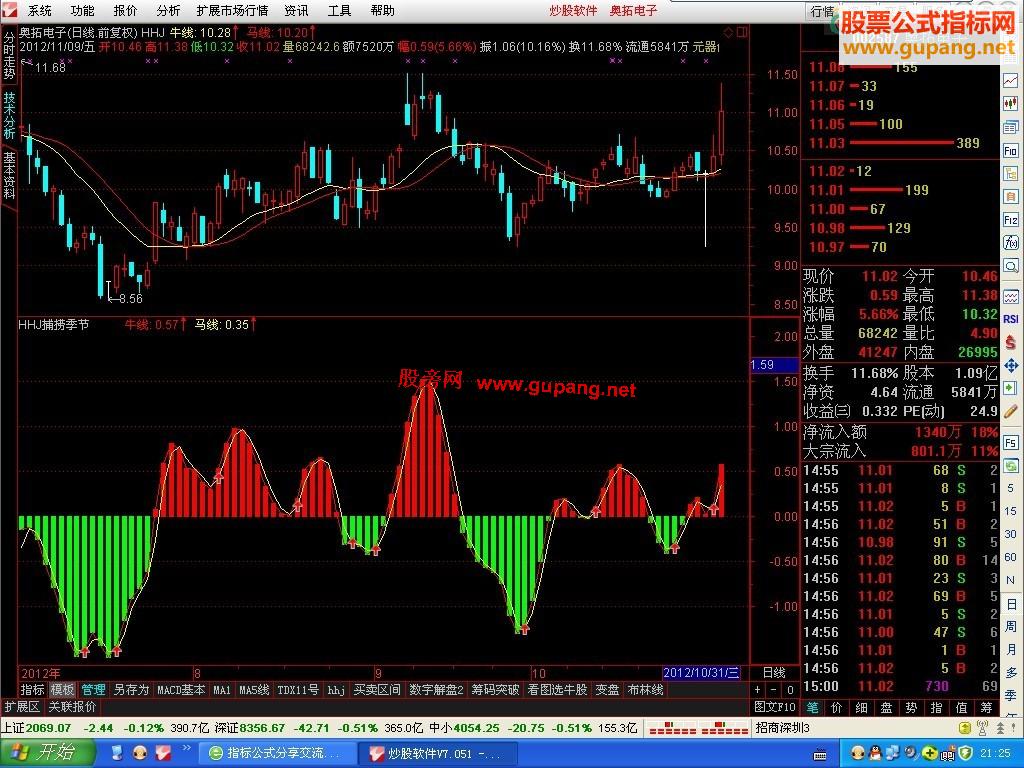This screenshot has width=1024, height=768.
Task: Select the TDX11号 indicator template
Action: [298, 690]
